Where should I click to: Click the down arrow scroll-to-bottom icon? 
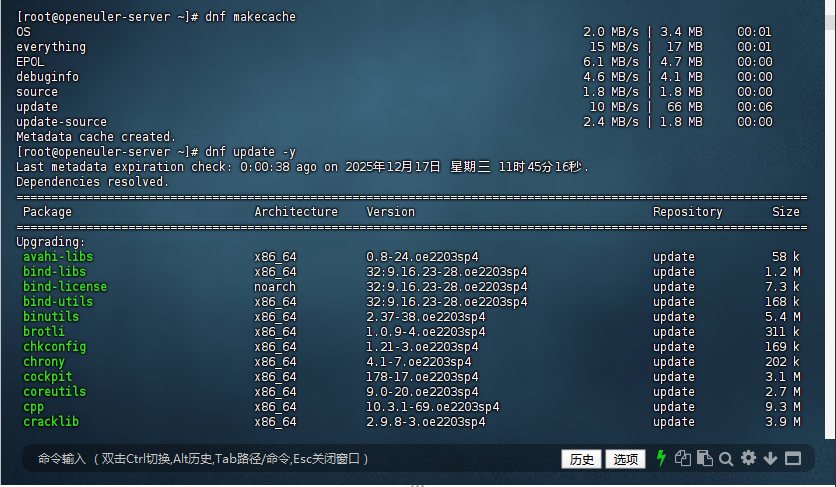click(770, 458)
